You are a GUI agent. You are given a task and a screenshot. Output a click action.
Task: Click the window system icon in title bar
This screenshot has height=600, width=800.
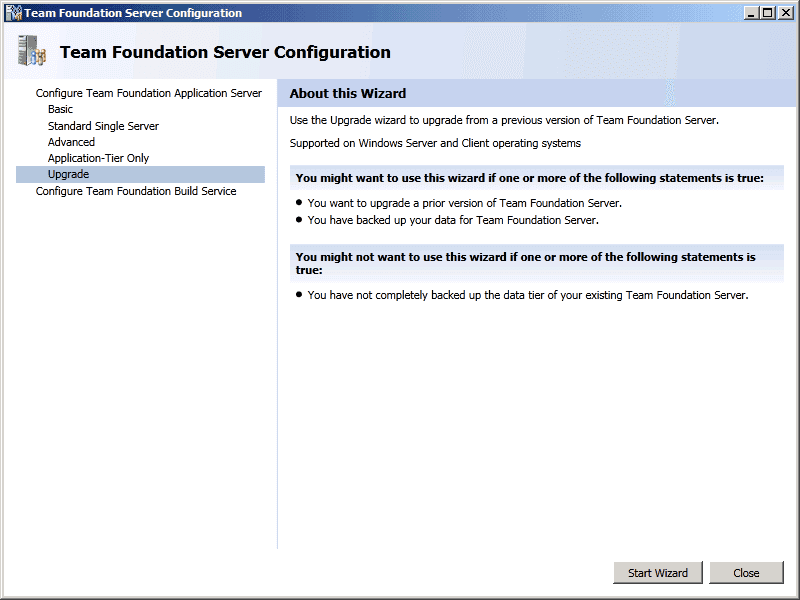[x=13, y=13]
